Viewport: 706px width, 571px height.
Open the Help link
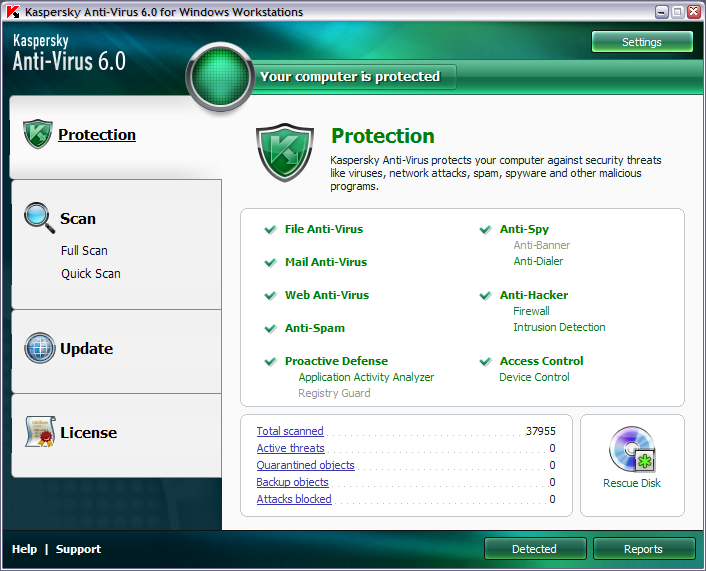click(24, 549)
